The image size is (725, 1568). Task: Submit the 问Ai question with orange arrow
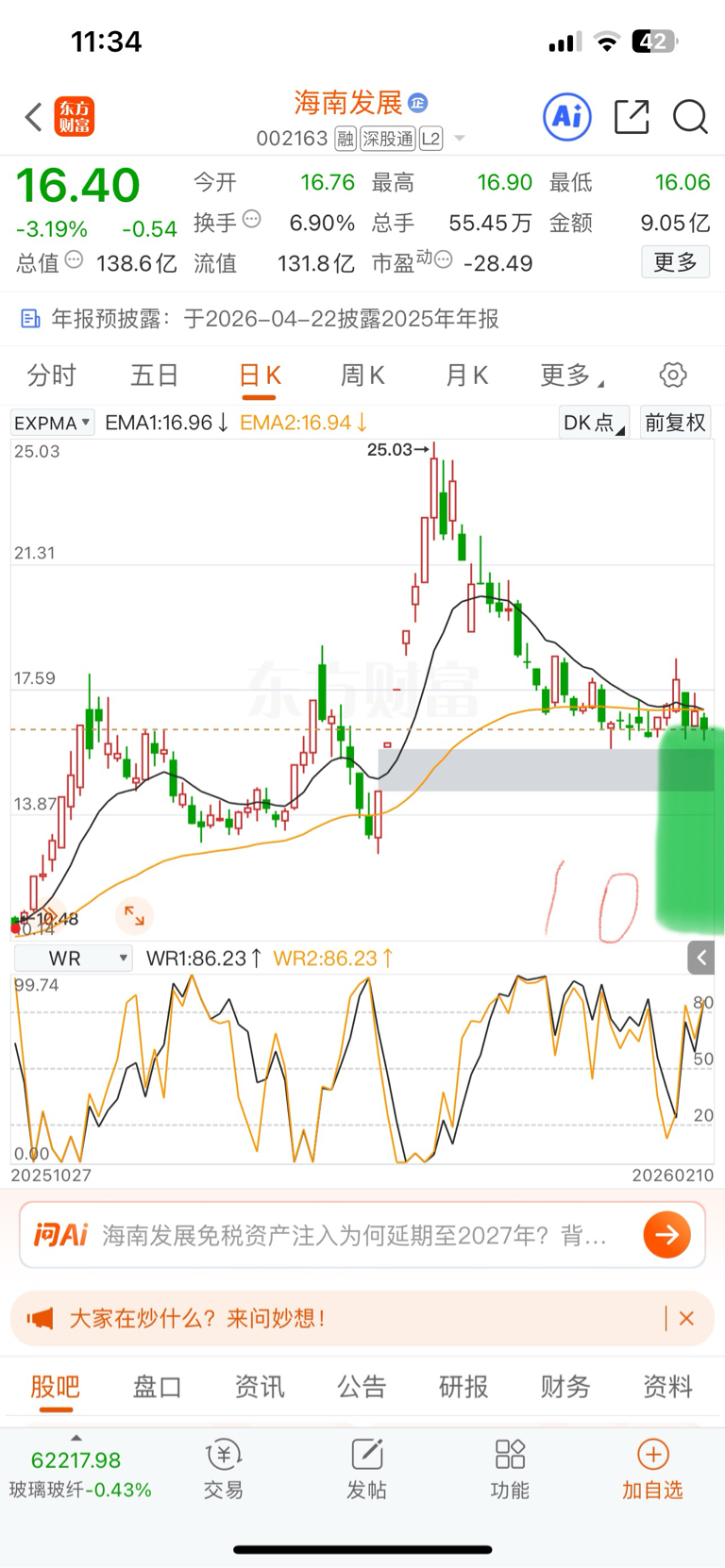click(667, 1235)
